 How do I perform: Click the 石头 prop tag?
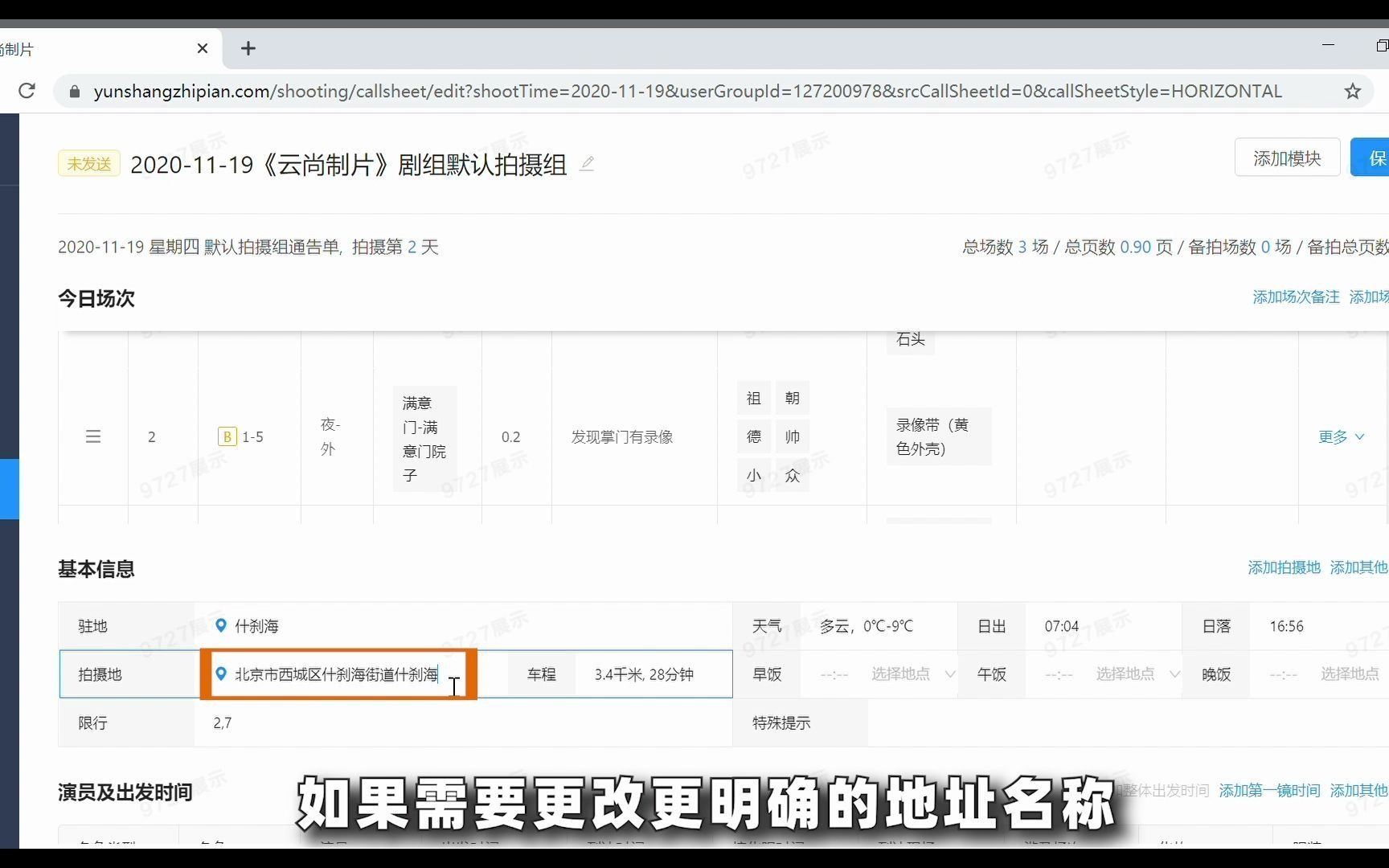tap(911, 339)
